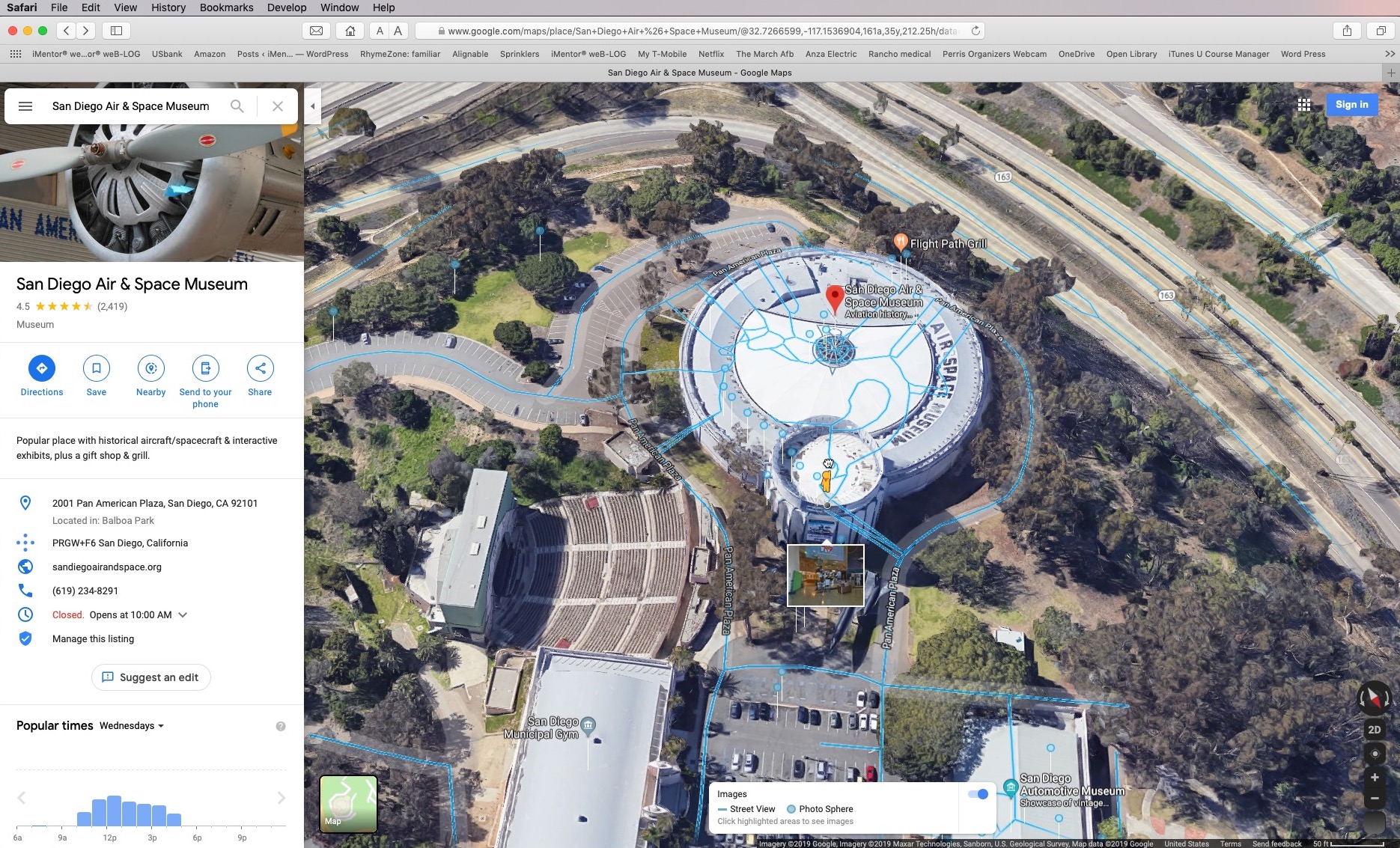This screenshot has width=1400, height=848.
Task: Expand the opening hours chevron
Action: pyautogui.click(x=183, y=615)
